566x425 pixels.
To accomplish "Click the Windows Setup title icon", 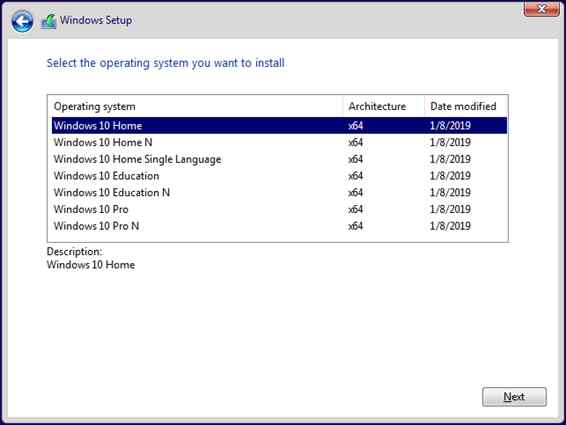I will click(49, 21).
